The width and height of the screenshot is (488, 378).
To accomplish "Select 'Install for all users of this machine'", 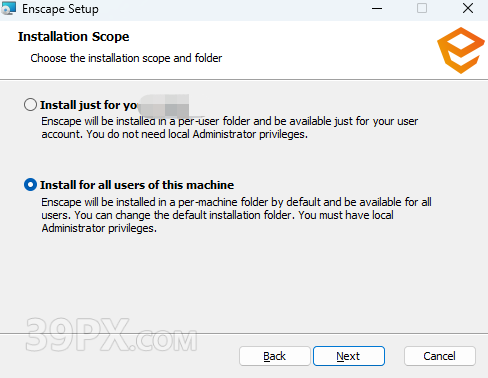I will click(30, 185).
